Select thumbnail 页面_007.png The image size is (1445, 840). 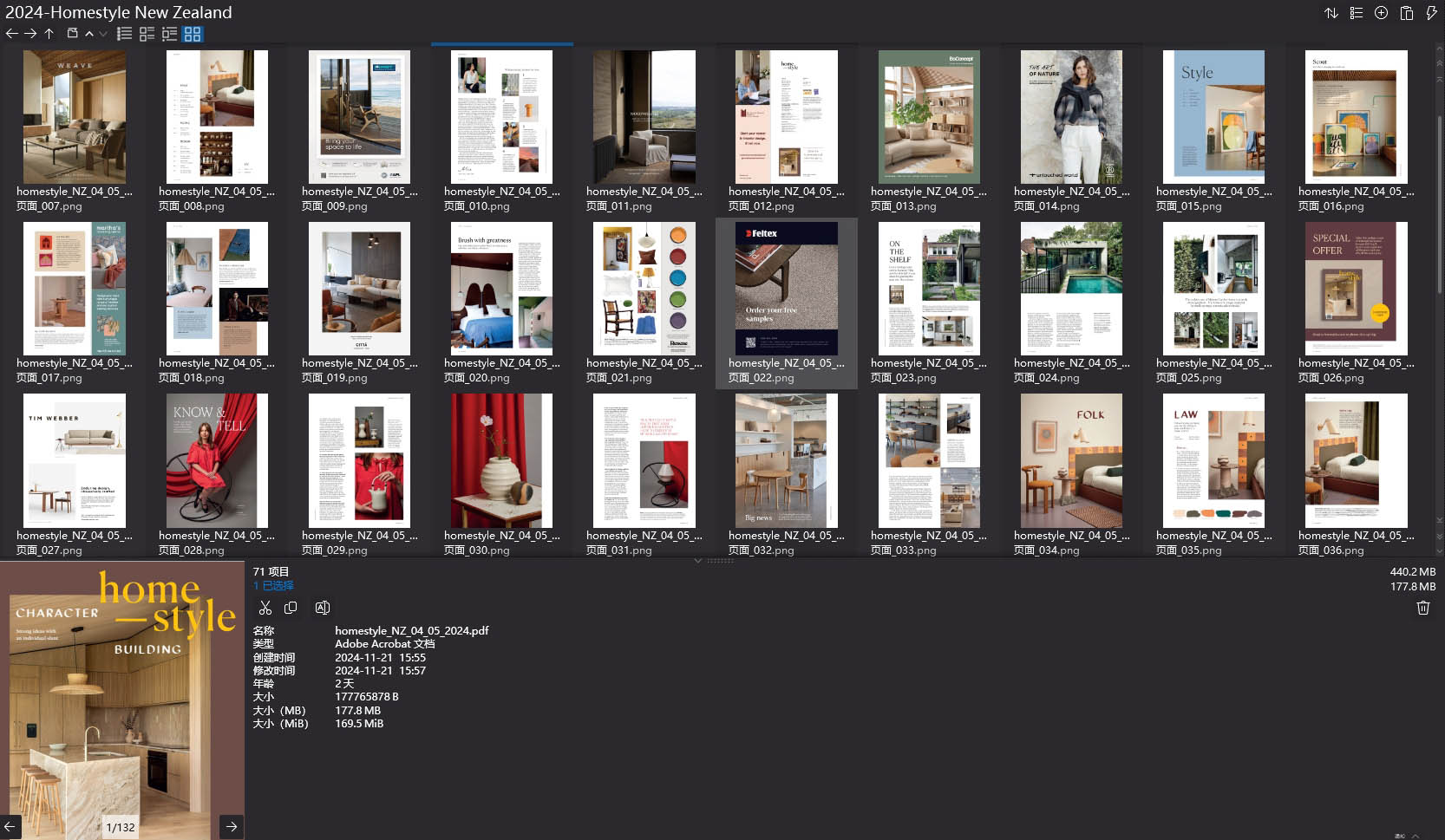75,117
